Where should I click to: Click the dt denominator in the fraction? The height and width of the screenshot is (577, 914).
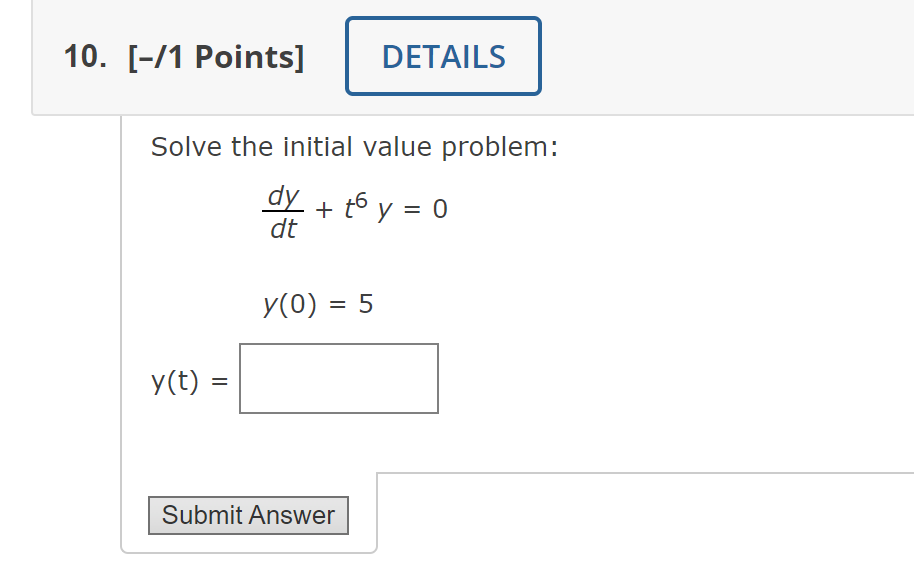(x=284, y=229)
